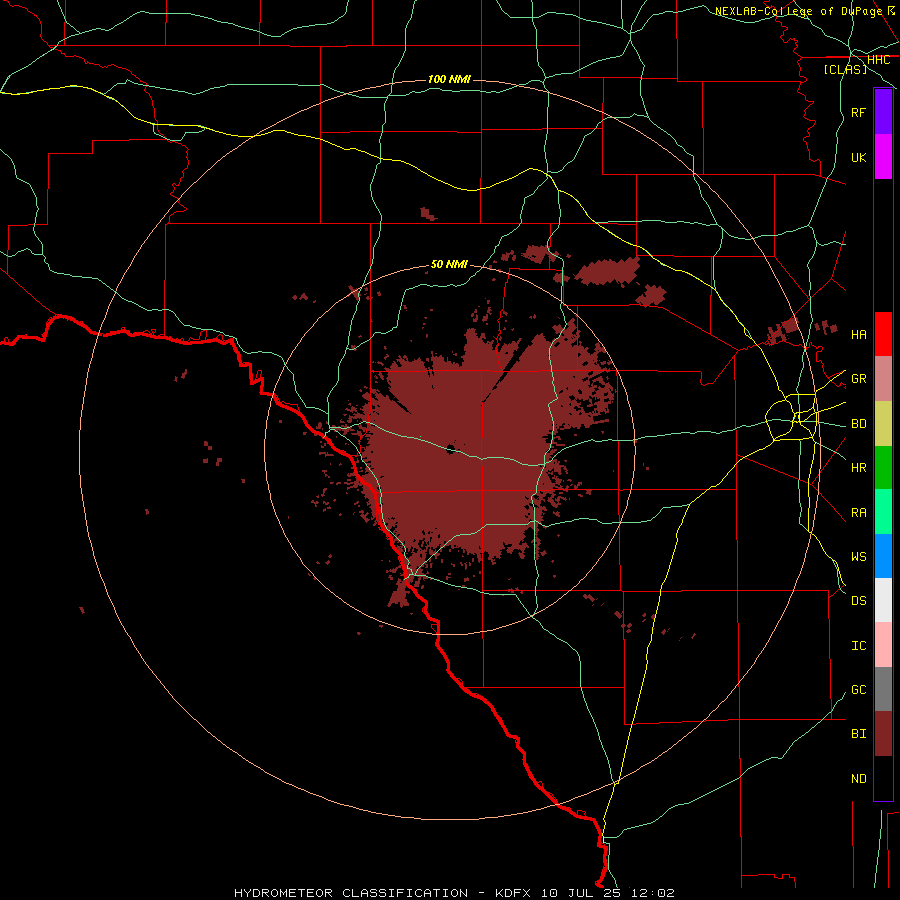Screen dimensions: 900x900
Task: Click the BD yellow legend swatch
Action: 883,424
